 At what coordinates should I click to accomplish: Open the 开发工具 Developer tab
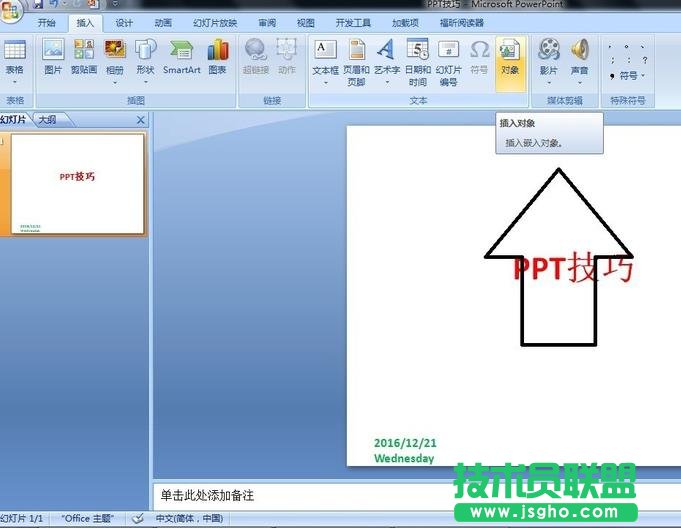(353, 23)
